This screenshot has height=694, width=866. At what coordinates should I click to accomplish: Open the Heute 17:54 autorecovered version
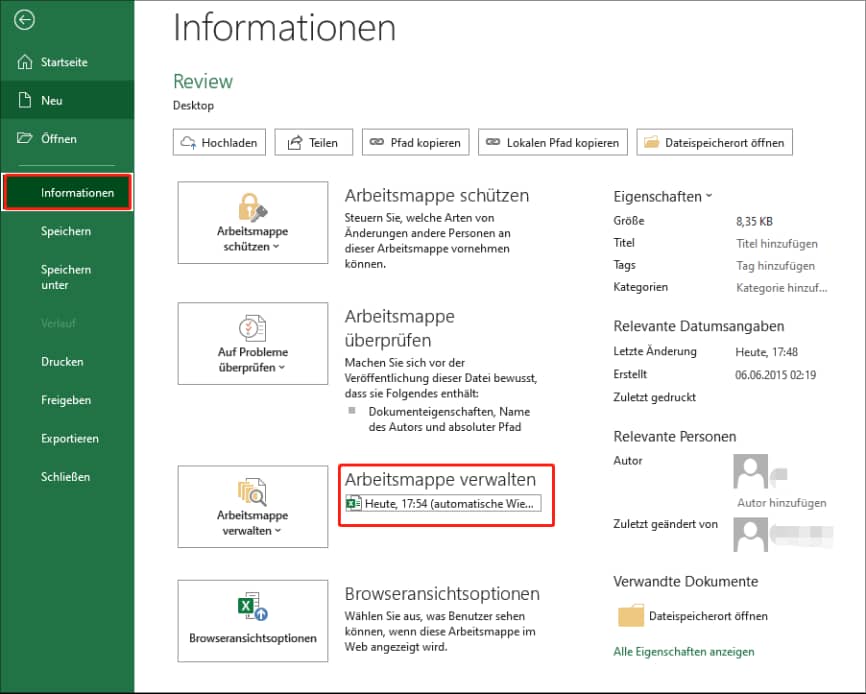(443, 504)
